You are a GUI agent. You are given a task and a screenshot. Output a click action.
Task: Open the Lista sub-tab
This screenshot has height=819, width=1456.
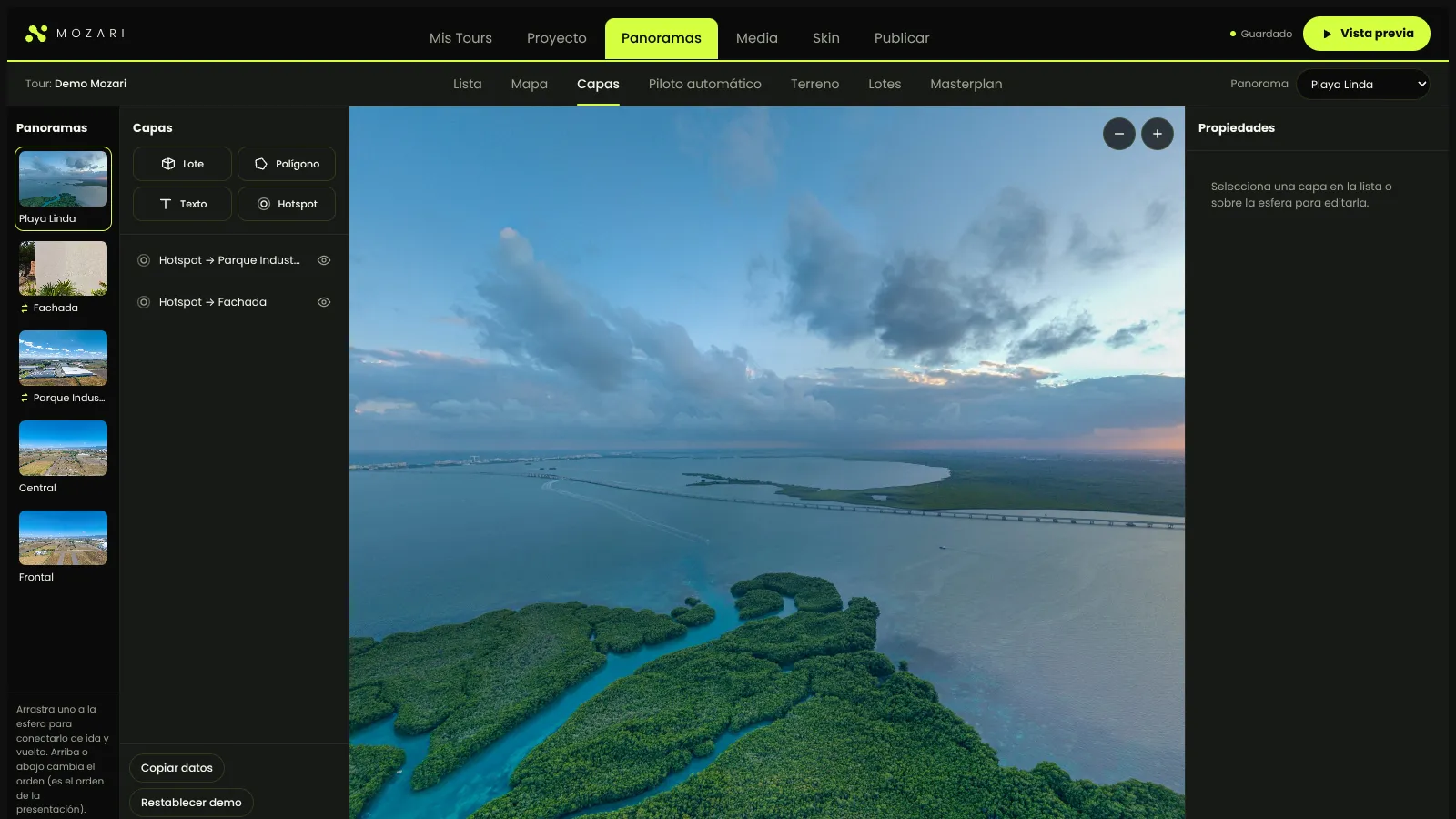468,84
